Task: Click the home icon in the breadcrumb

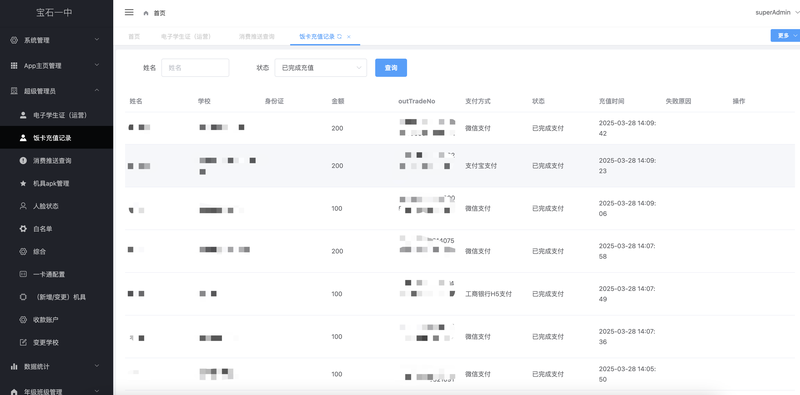Action: [146, 13]
